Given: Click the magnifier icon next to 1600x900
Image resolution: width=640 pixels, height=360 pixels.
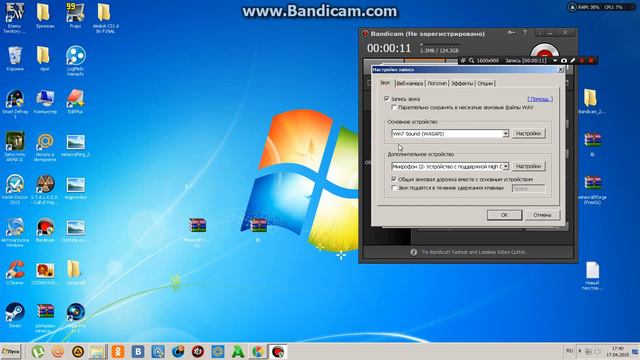Looking at the screenshot, I should tap(471, 60).
